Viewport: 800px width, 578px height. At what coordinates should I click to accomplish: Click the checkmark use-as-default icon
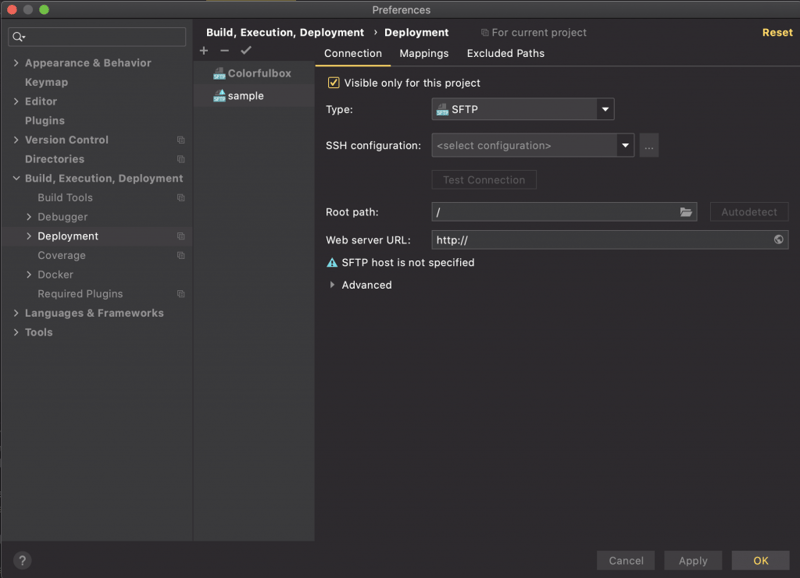246,51
